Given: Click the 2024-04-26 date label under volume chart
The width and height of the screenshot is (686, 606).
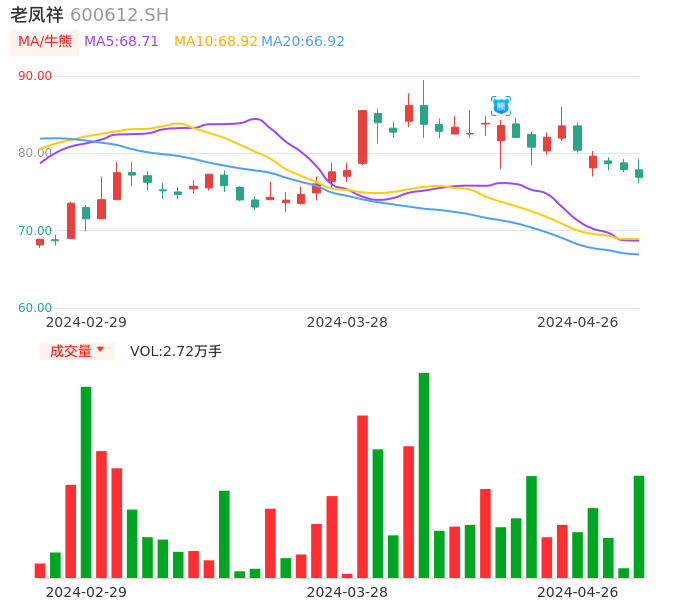Looking at the screenshot, I should coord(577,592).
